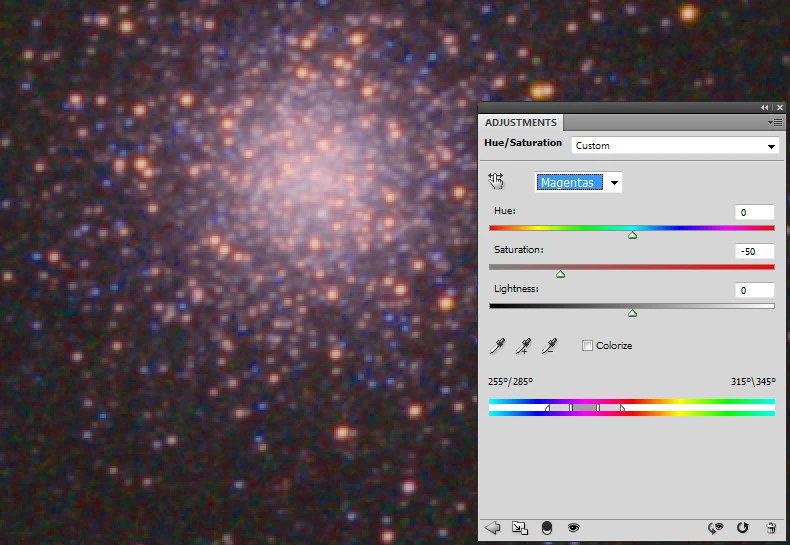Enable the Colorize checkbox

tap(587, 346)
